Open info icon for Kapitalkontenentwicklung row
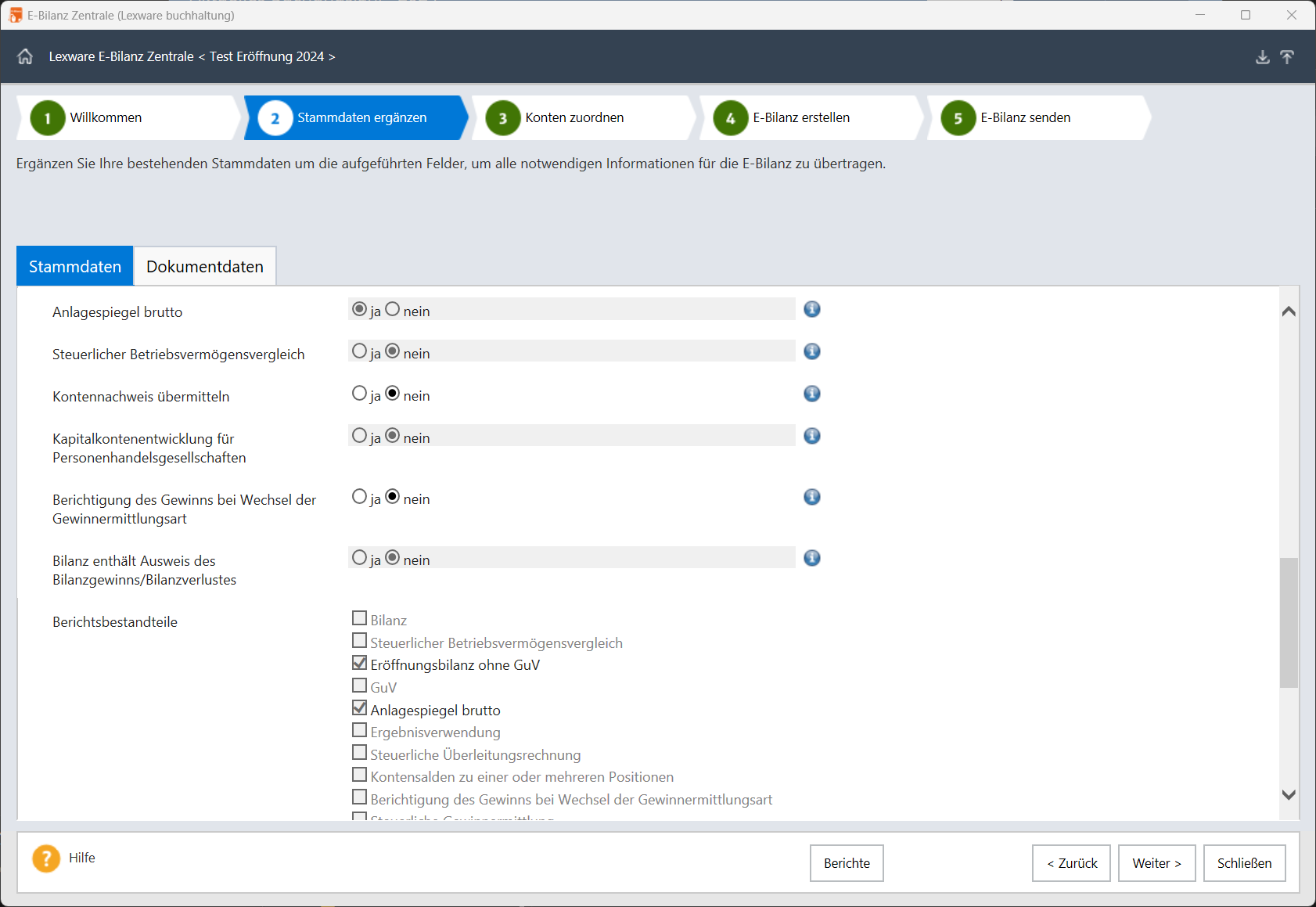Image resolution: width=1316 pixels, height=907 pixels. coord(812,436)
